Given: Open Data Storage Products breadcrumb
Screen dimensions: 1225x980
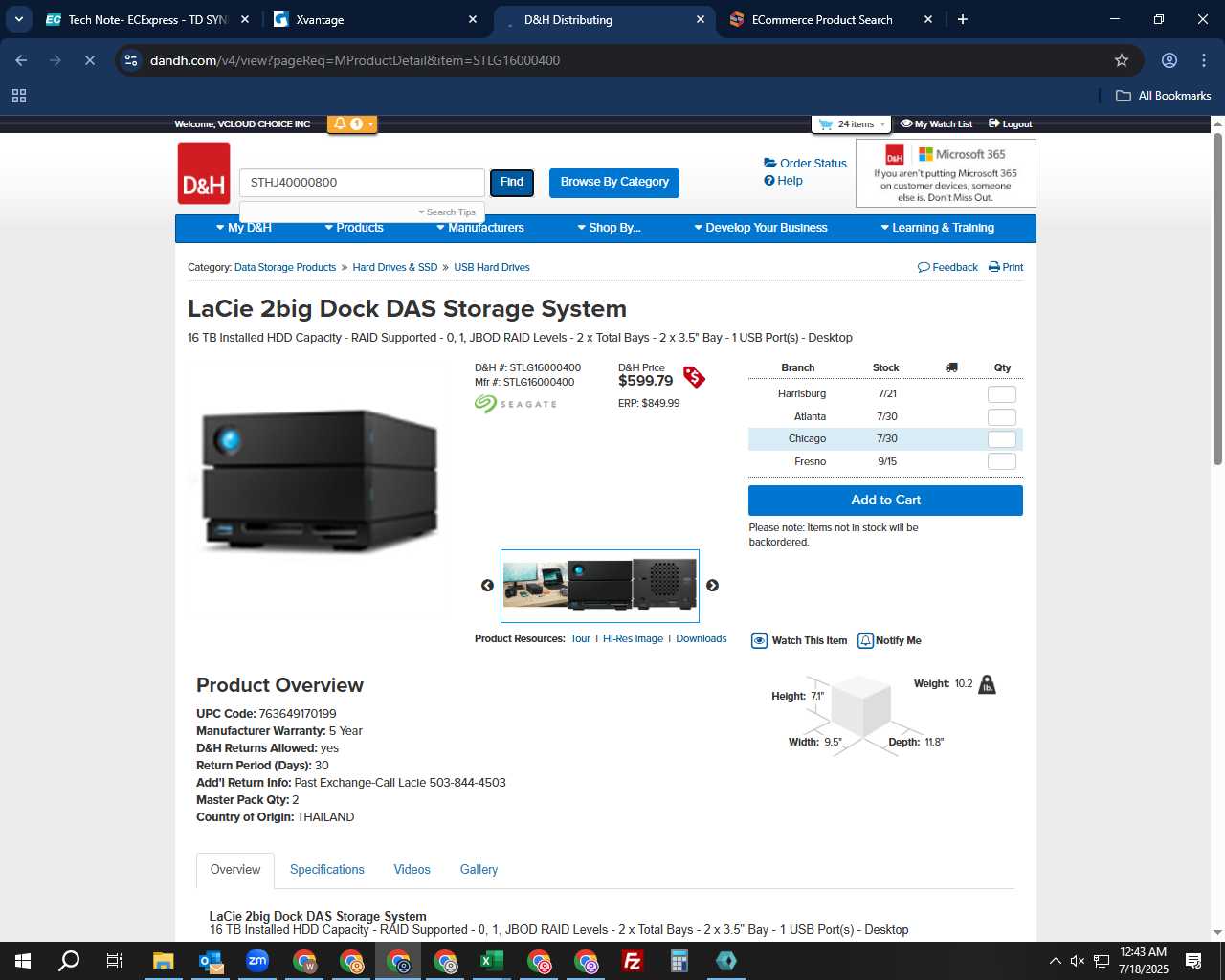Looking at the screenshot, I should 285,268.
